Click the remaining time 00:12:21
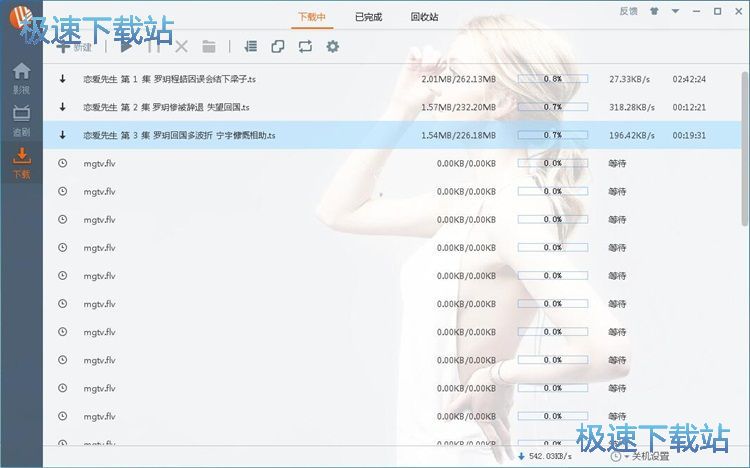750x468 pixels. [x=689, y=107]
